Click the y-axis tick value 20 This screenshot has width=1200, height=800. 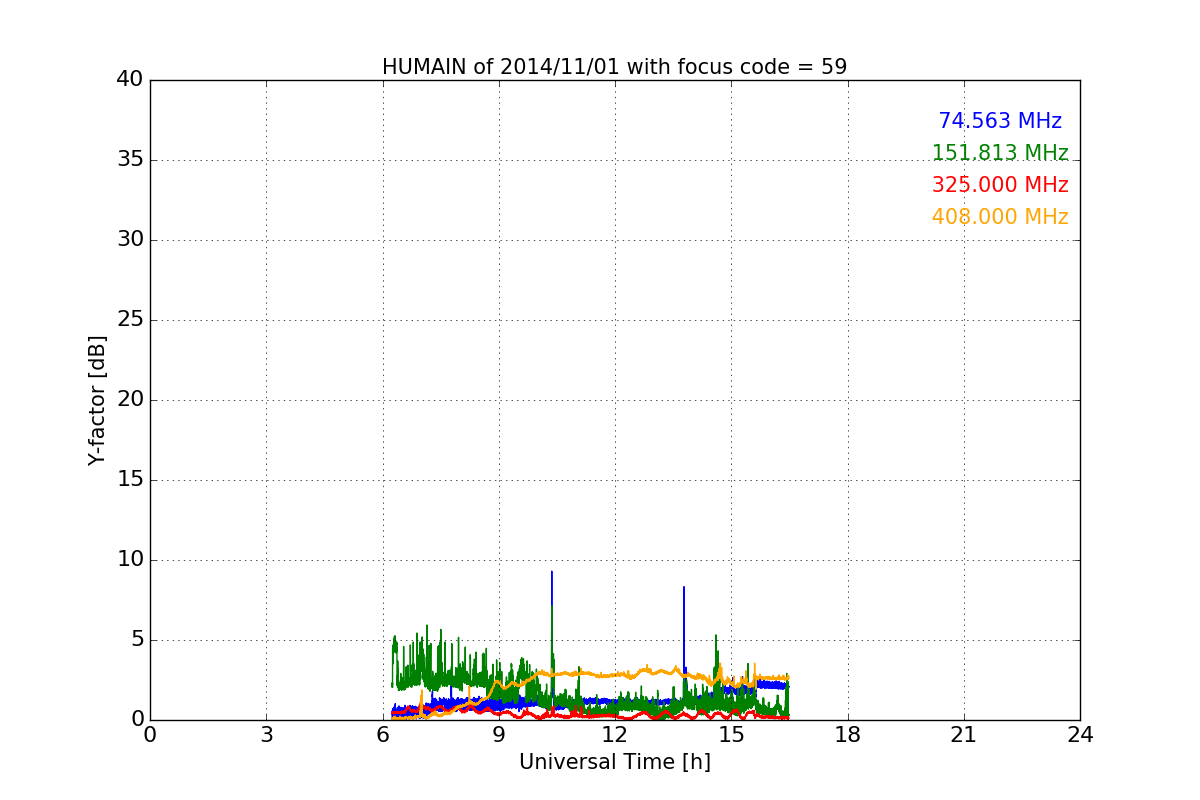click(129, 400)
